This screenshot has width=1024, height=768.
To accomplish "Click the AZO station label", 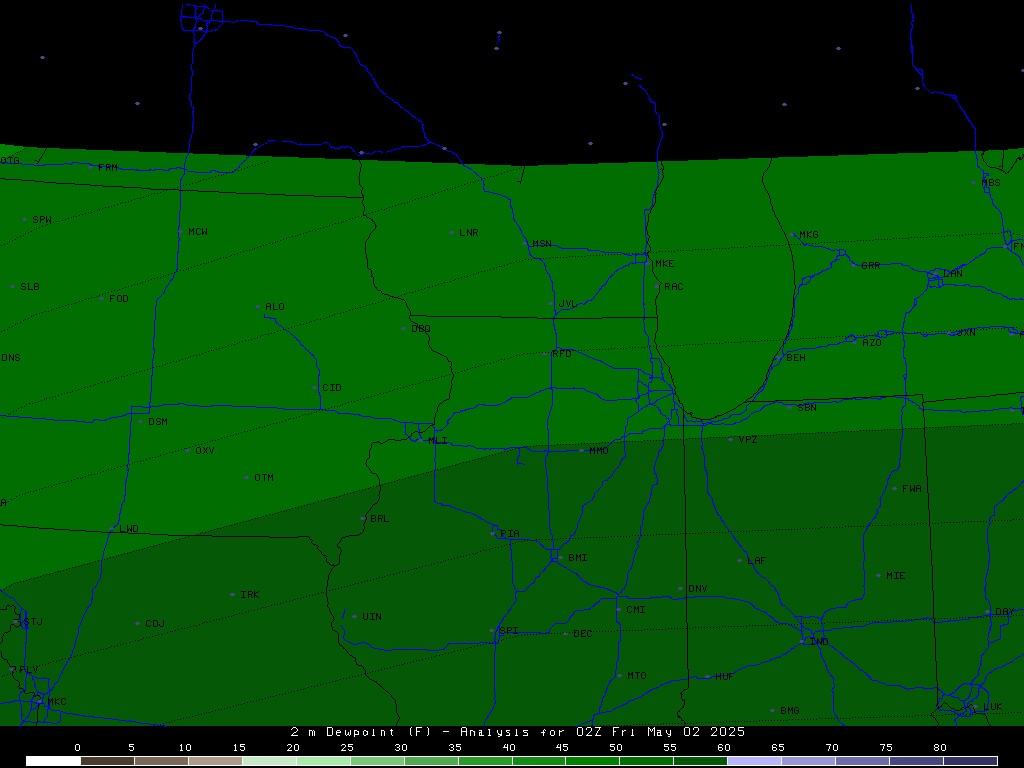I will [x=871, y=344].
